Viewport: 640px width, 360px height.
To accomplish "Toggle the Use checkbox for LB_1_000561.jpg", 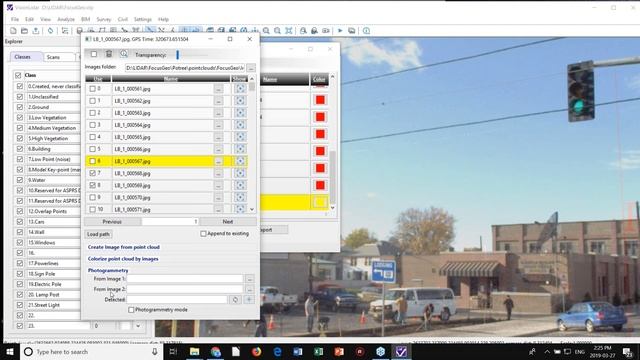I will click(93, 89).
